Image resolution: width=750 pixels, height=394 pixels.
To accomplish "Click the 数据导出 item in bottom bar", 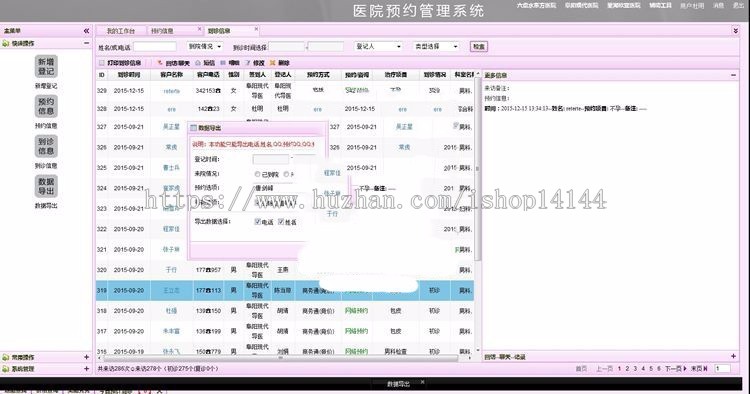I will click(398, 383).
